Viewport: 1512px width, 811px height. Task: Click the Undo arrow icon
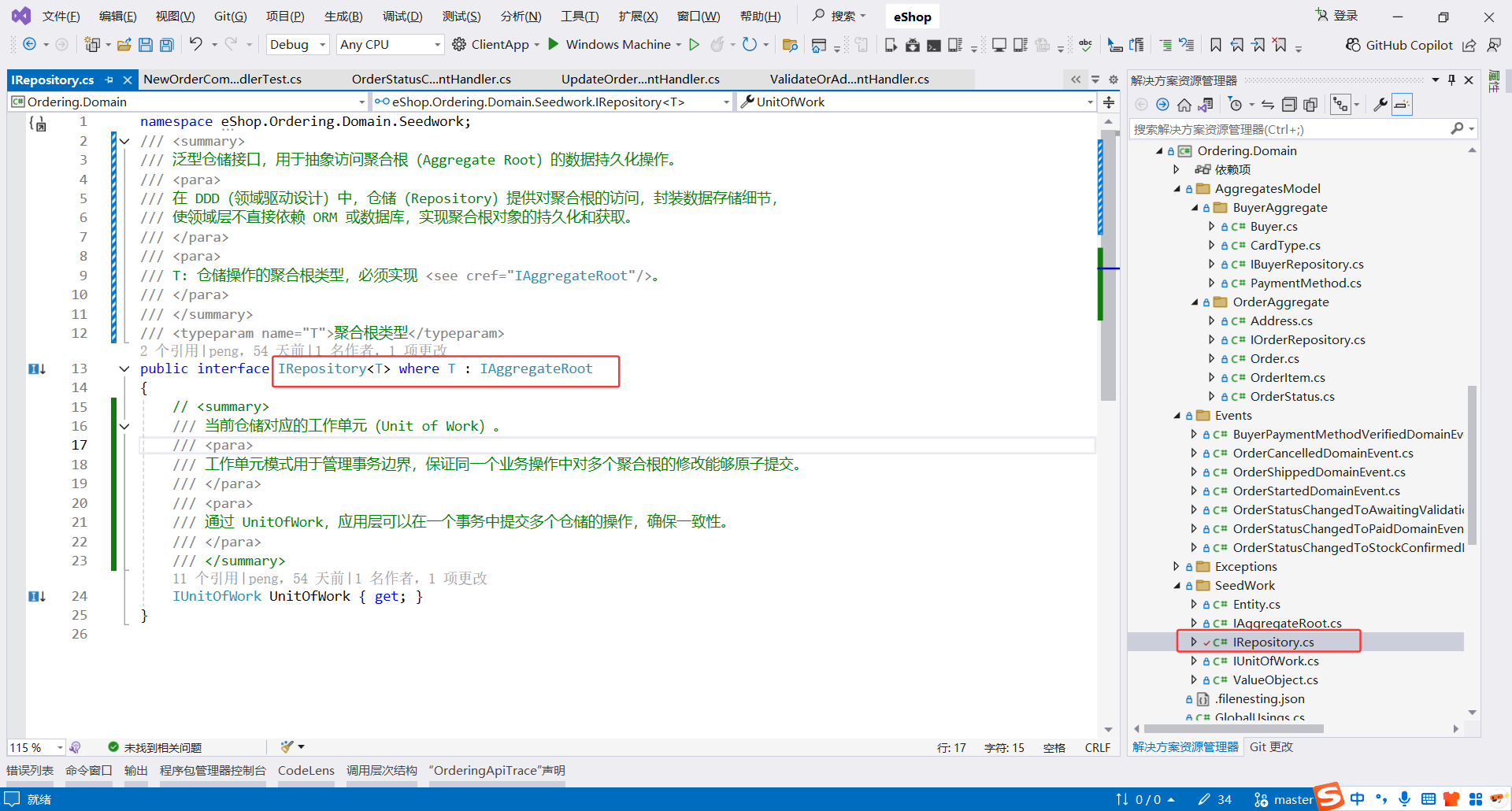click(x=196, y=44)
